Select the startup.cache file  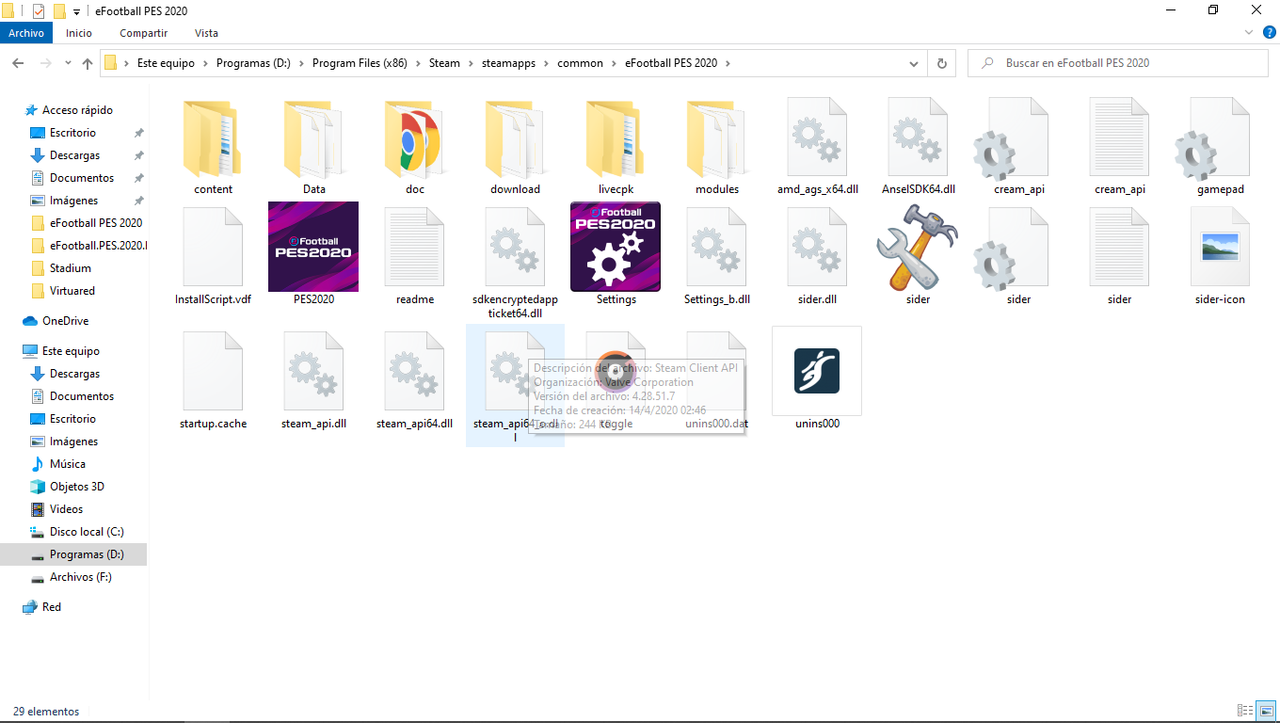213,380
